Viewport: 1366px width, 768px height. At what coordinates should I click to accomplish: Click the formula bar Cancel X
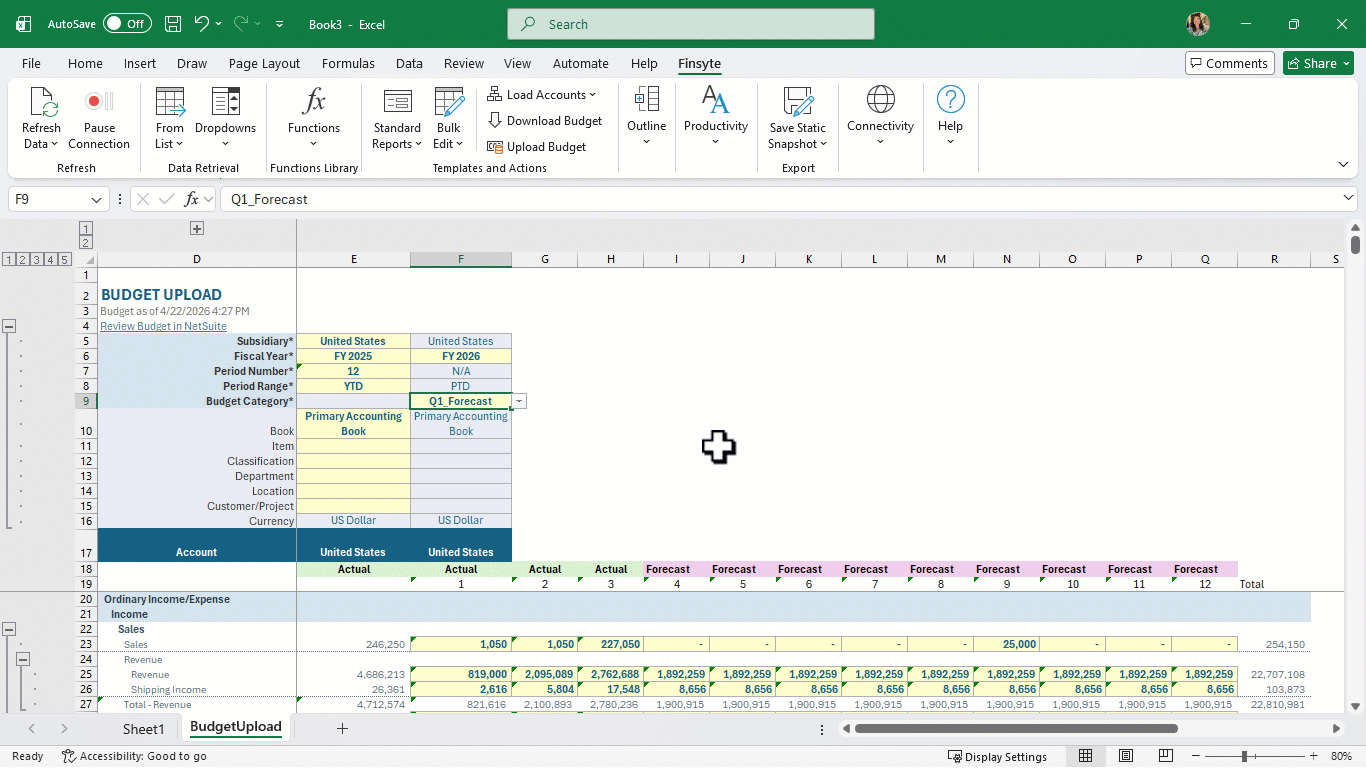click(x=143, y=199)
